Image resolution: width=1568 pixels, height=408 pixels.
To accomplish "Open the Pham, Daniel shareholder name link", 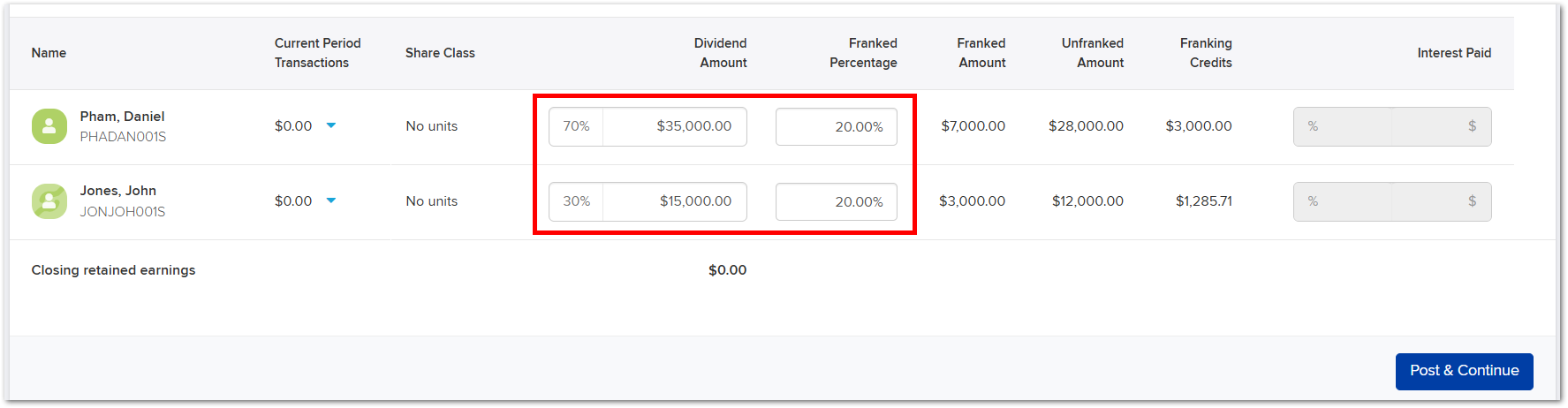I will pos(122,117).
